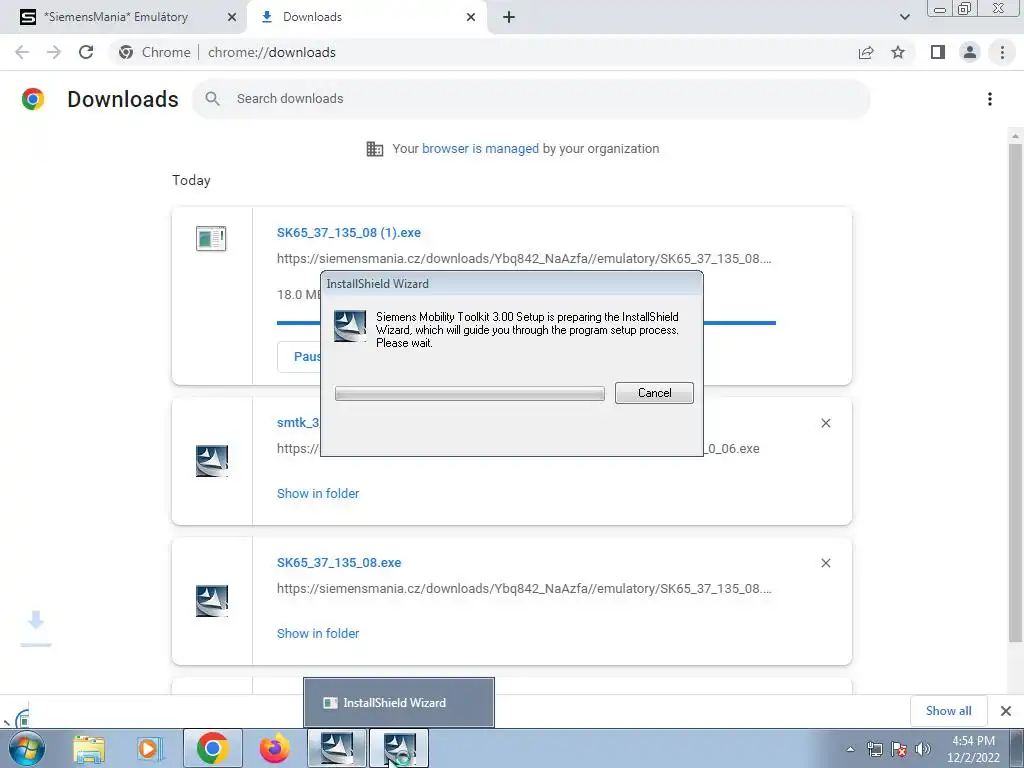Click the chrome://downloads address bar
The image size is (1024, 768).
click(x=483, y=52)
